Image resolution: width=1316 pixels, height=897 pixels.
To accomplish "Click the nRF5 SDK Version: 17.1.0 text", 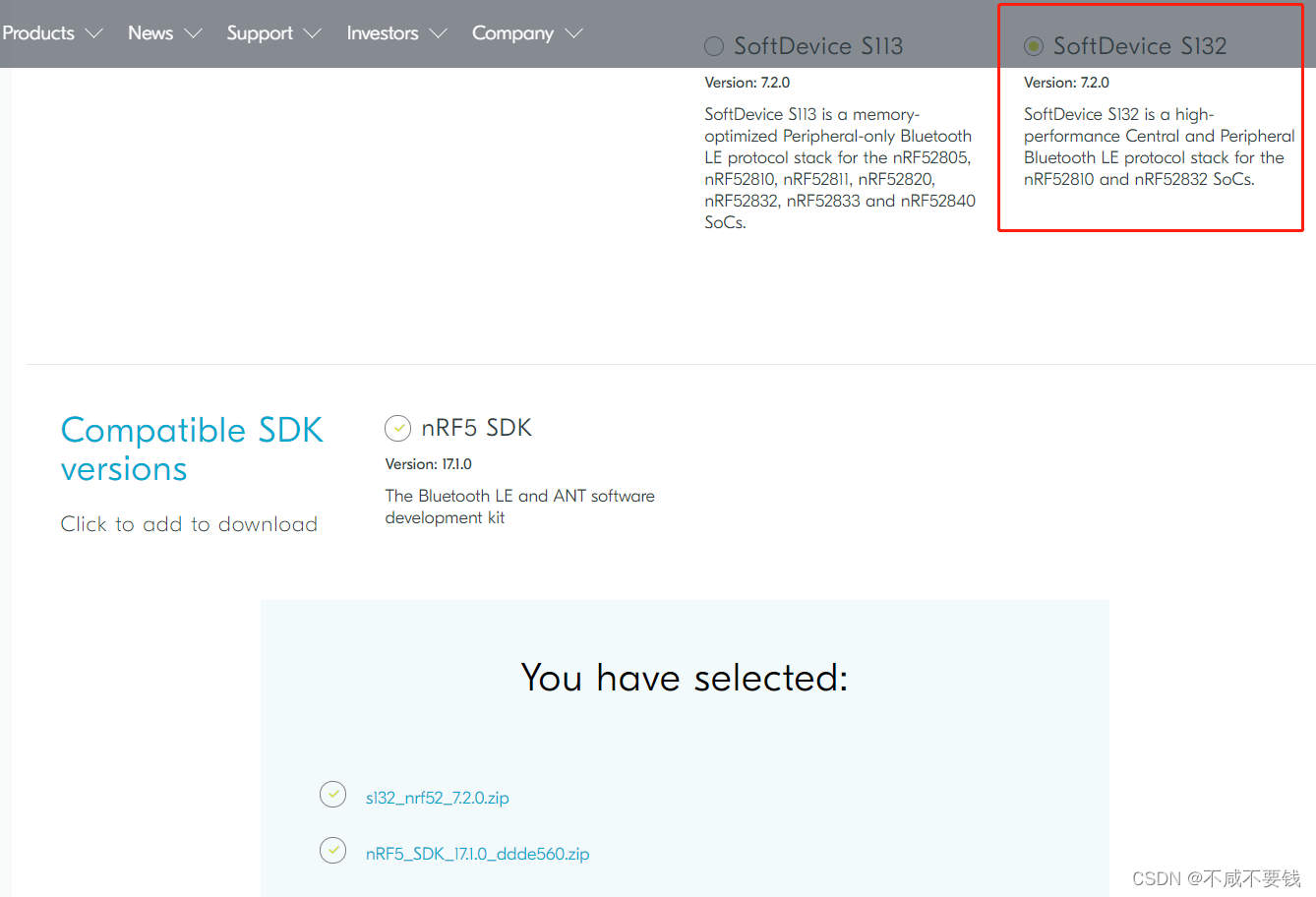I will point(429,464).
